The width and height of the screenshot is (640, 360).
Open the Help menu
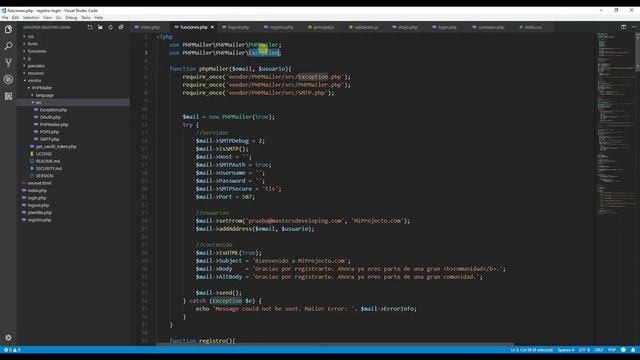pyautogui.click(x=99, y=18)
